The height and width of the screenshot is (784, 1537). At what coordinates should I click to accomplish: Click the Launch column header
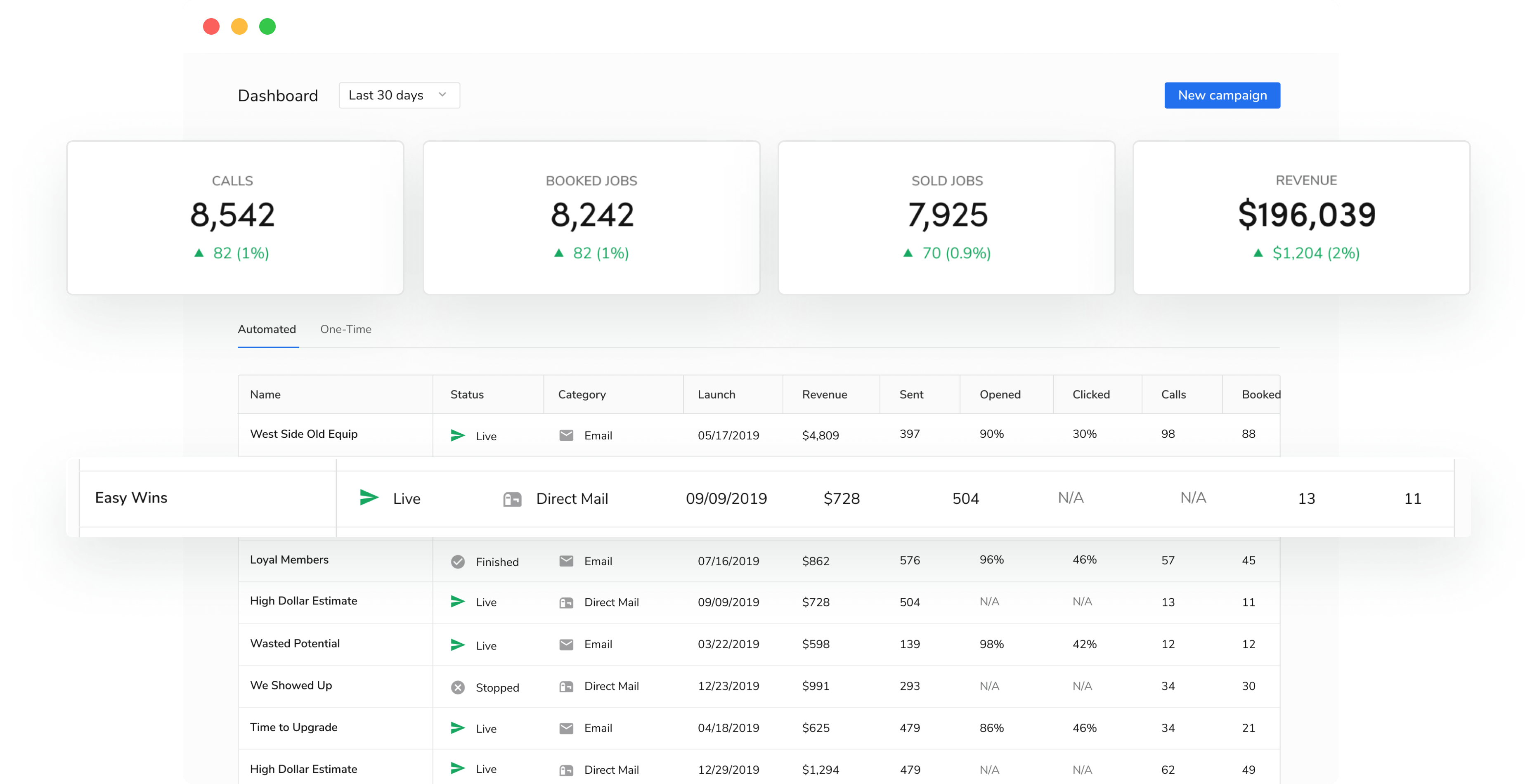point(716,394)
